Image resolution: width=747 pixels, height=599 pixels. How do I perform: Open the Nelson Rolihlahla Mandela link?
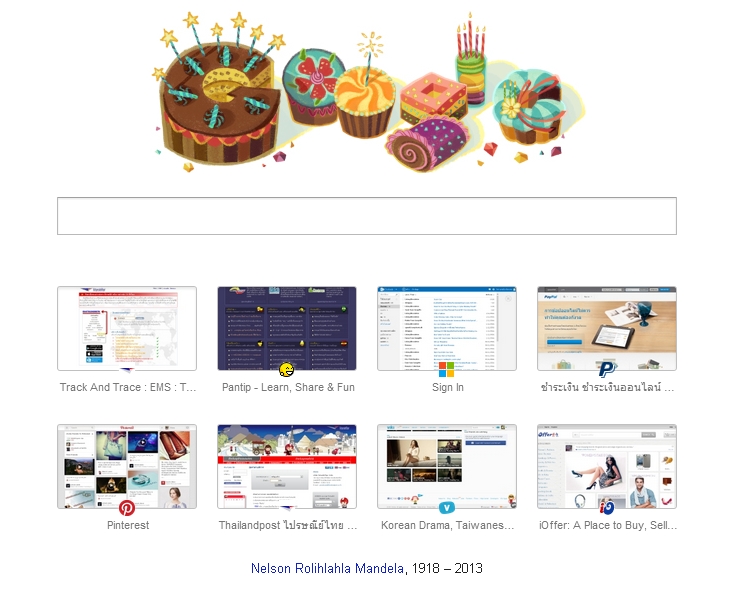click(327, 569)
